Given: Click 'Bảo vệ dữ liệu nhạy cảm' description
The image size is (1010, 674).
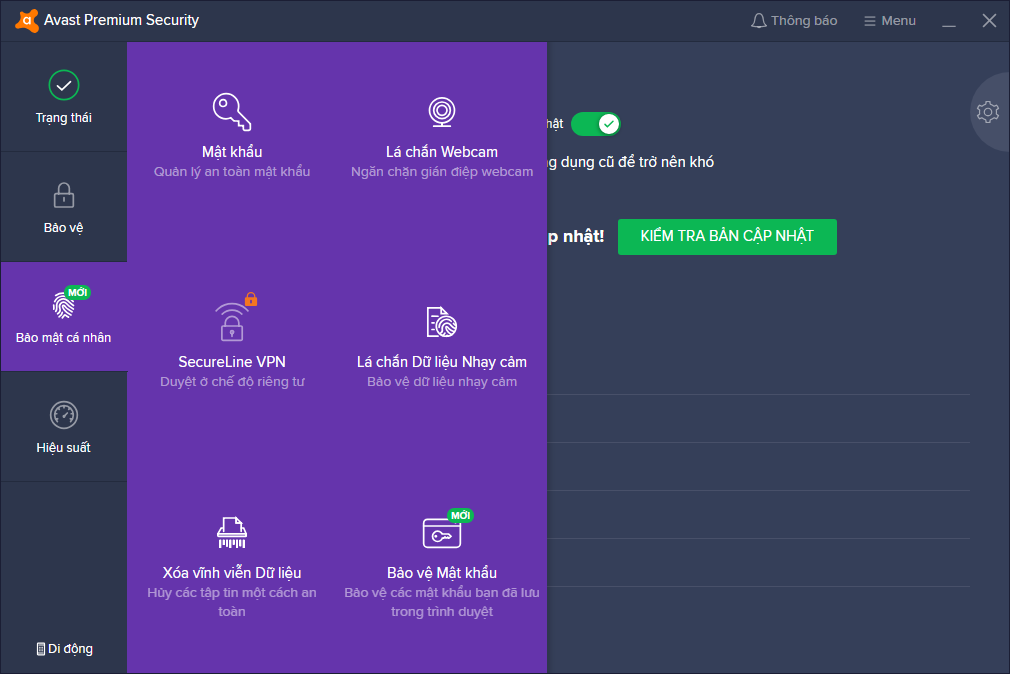Looking at the screenshot, I should (x=442, y=382).
